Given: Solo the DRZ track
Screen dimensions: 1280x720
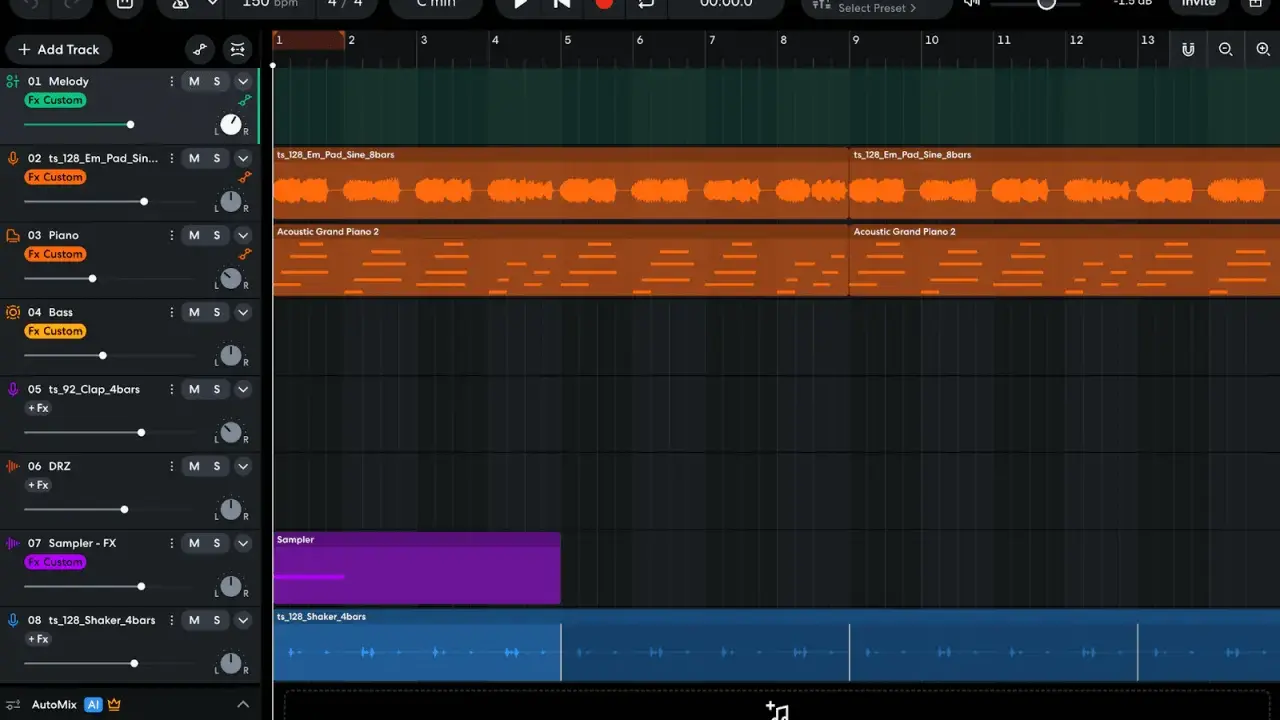Looking at the screenshot, I should [216, 466].
